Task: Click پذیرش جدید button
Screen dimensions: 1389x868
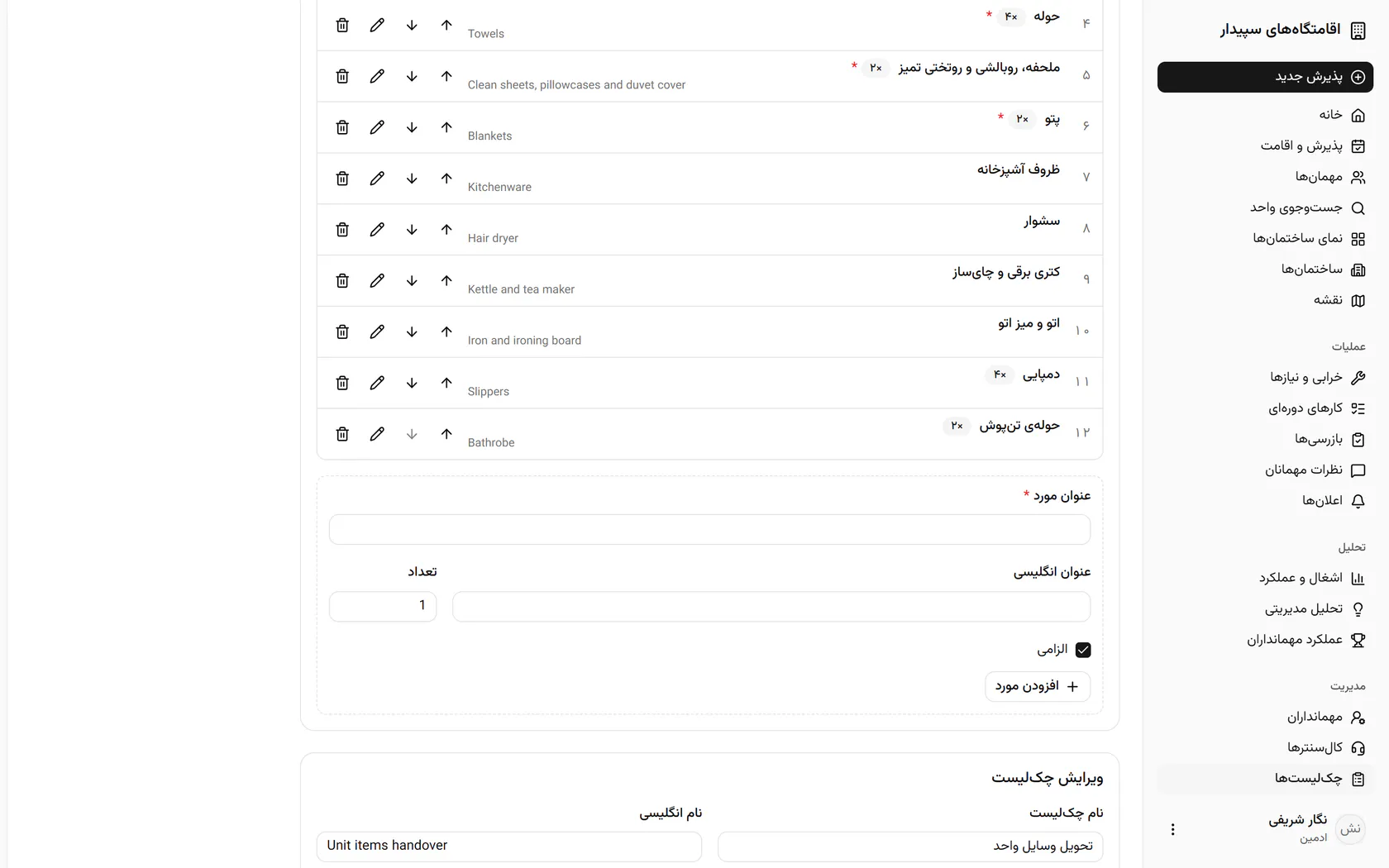Action: click(x=1265, y=77)
